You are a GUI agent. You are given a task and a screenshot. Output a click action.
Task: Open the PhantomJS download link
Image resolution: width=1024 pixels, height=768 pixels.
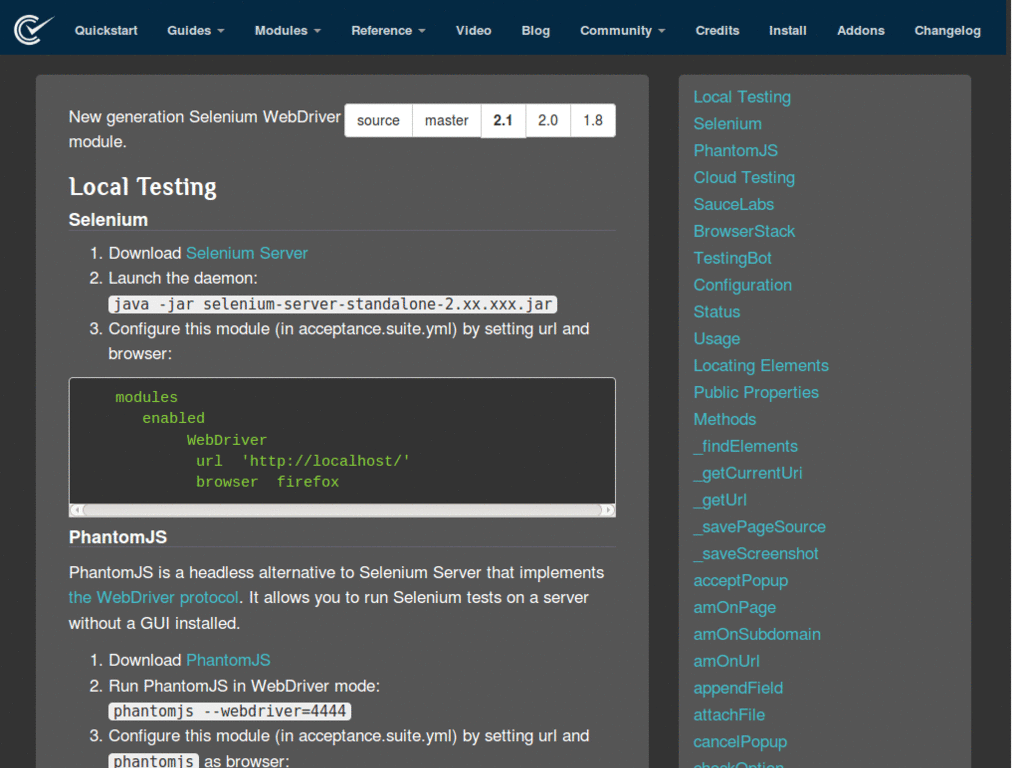click(x=228, y=660)
